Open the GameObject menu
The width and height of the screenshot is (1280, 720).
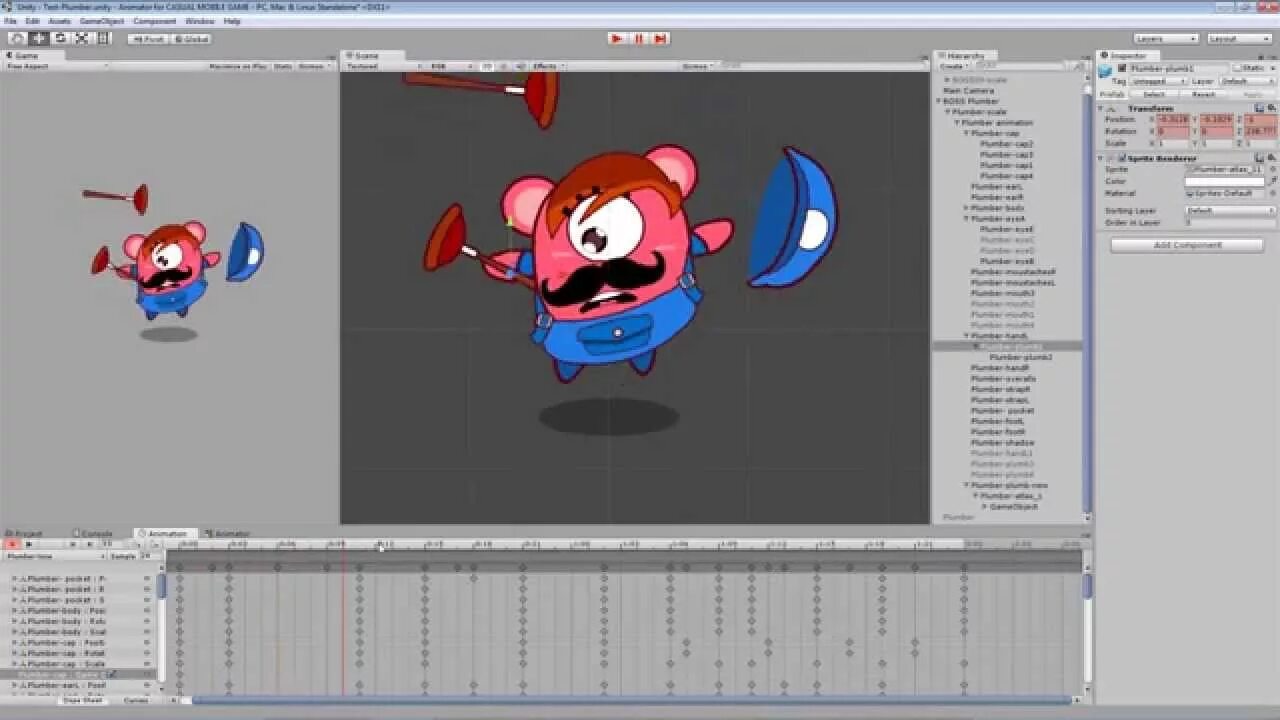[102, 21]
